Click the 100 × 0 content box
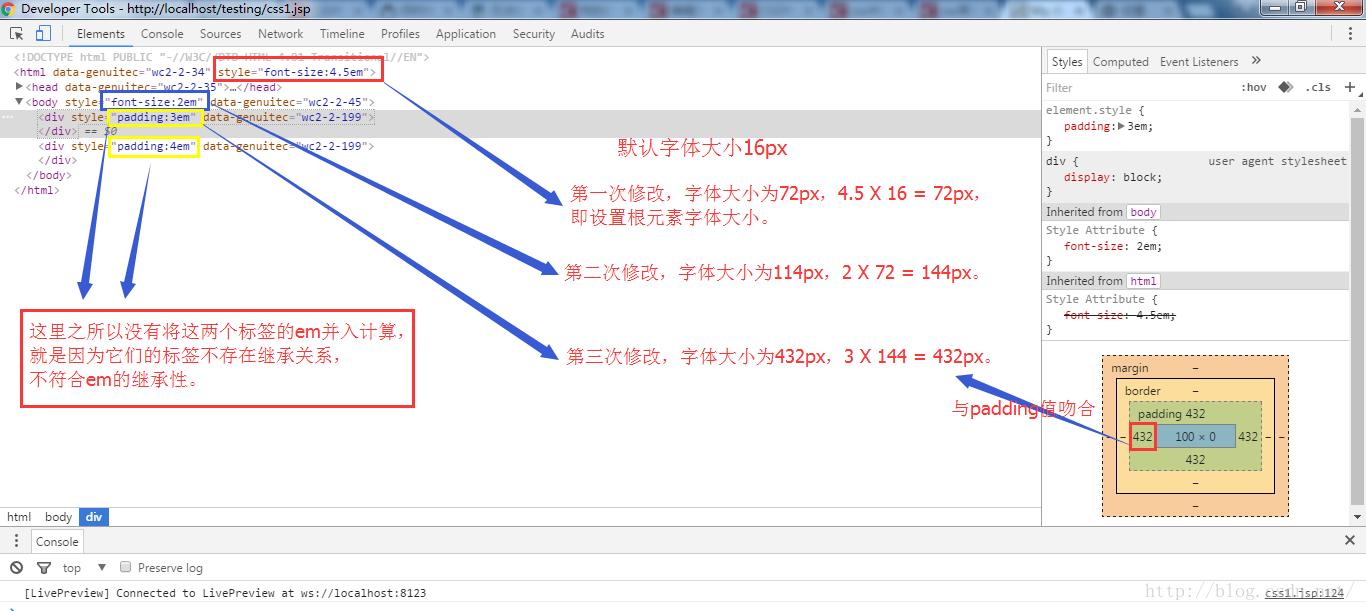 coord(1196,436)
